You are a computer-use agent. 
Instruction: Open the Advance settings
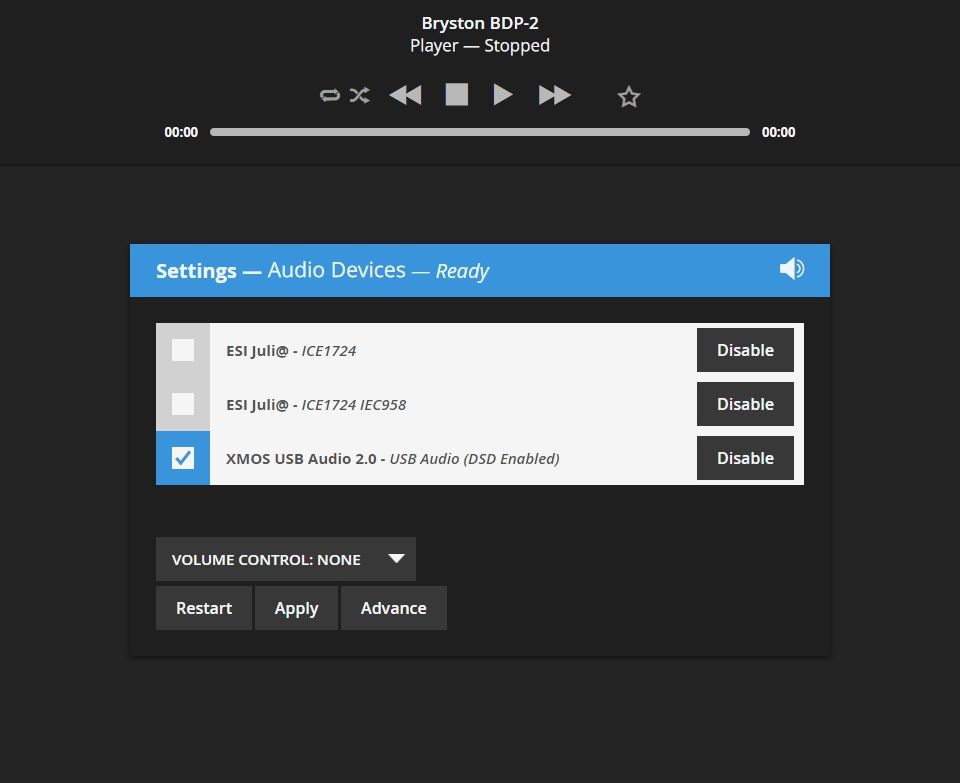pyautogui.click(x=394, y=608)
